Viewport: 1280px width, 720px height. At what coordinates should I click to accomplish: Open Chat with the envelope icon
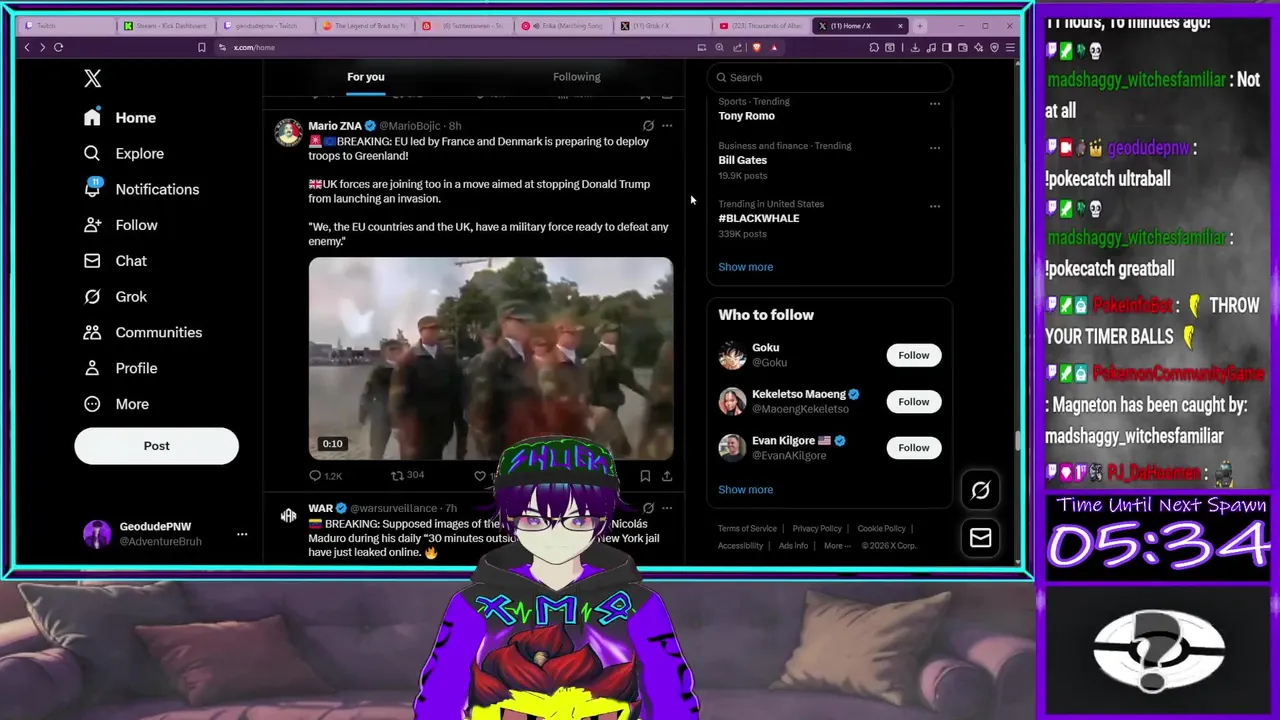(x=115, y=261)
